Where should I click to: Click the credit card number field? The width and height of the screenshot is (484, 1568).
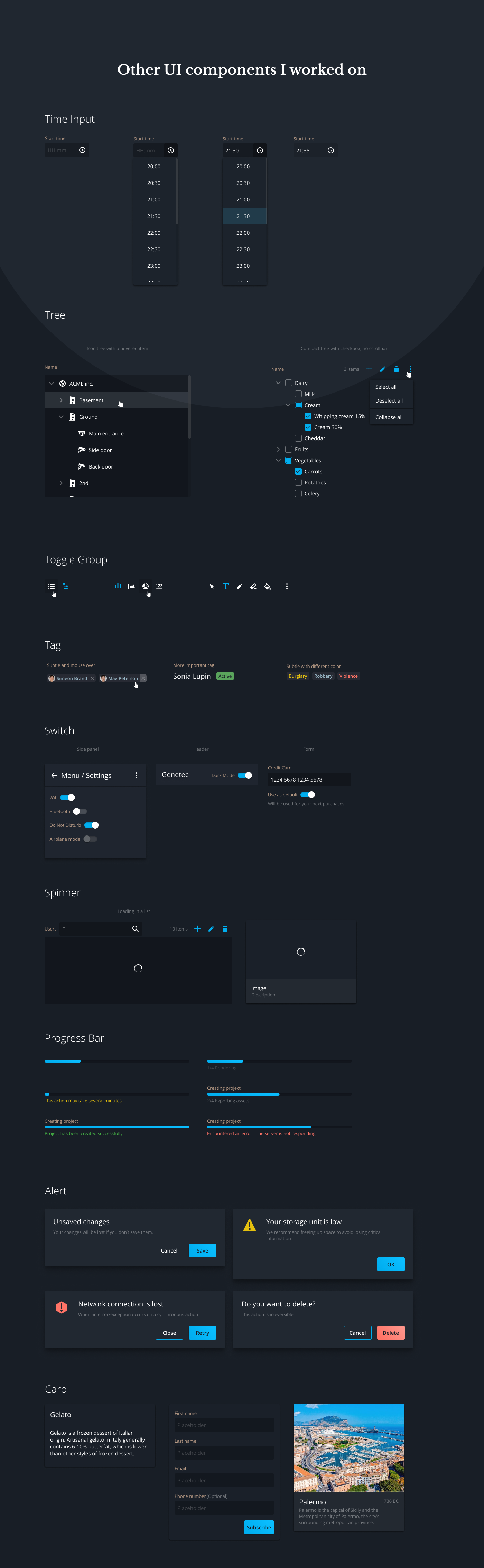point(309,780)
